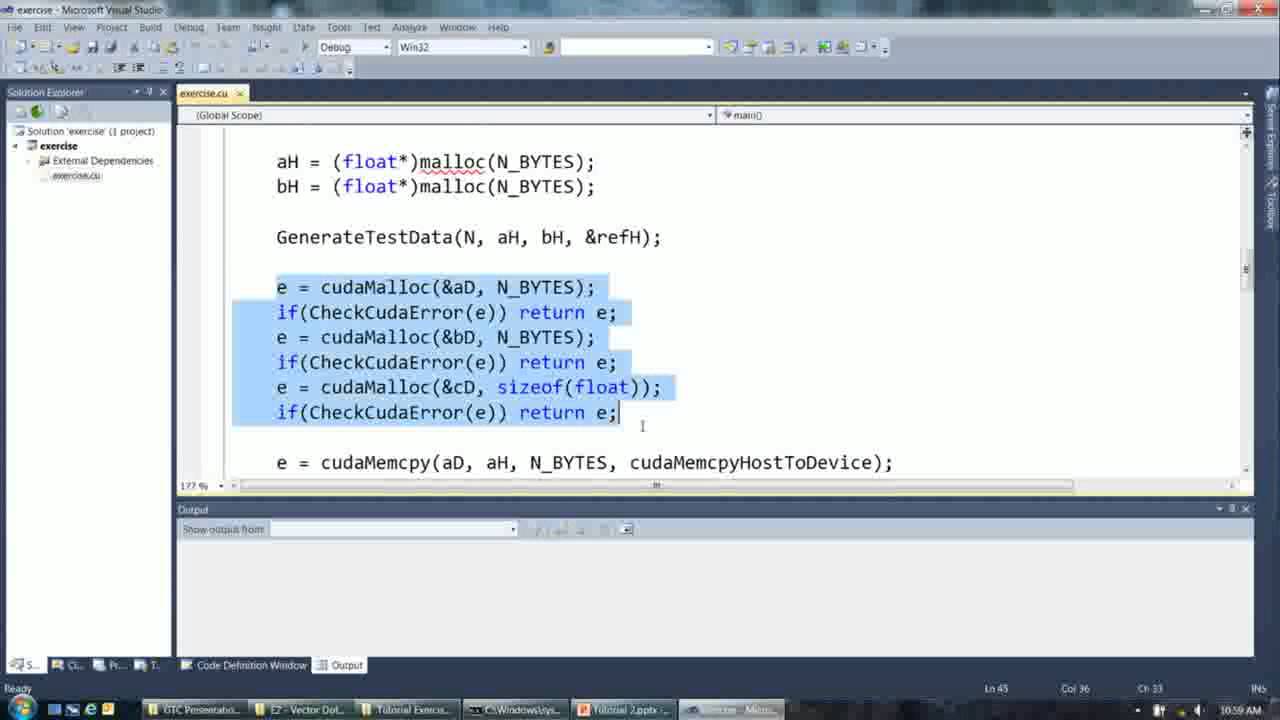This screenshot has height=720, width=1280.
Task: Open Tutorial 2.pptx from taskbar
Action: [x=623, y=710]
